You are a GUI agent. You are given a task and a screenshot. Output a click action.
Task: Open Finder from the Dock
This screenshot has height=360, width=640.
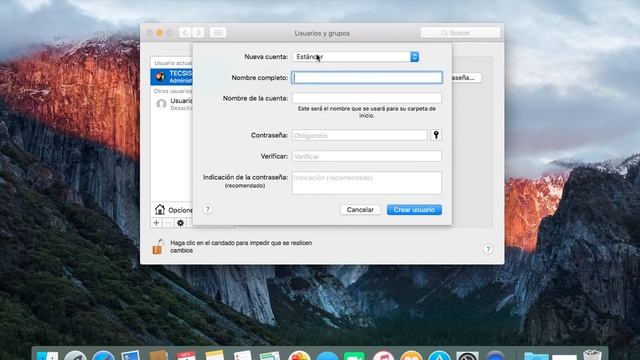[x=47, y=355]
